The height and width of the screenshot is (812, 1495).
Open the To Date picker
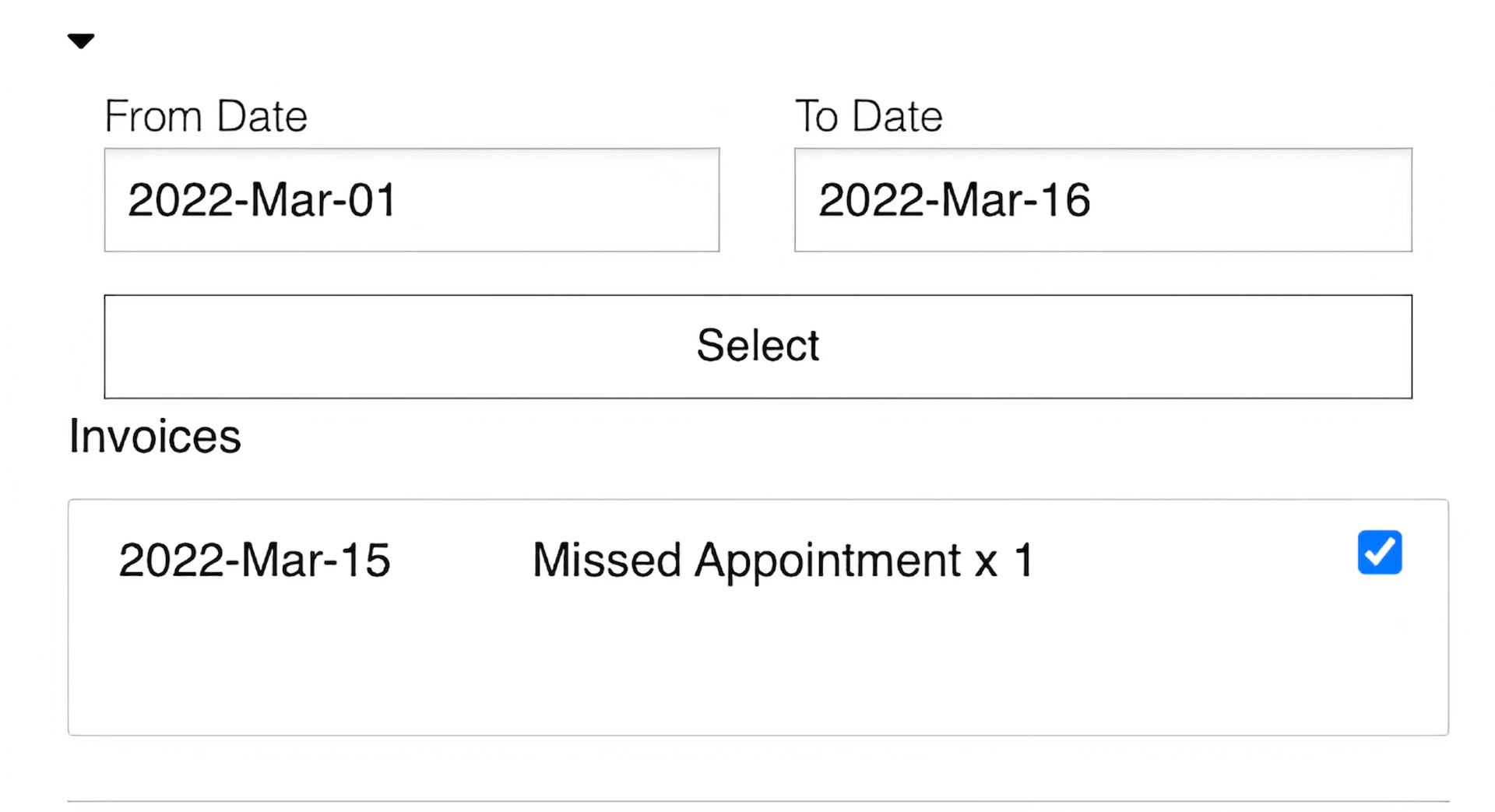tap(1103, 200)
